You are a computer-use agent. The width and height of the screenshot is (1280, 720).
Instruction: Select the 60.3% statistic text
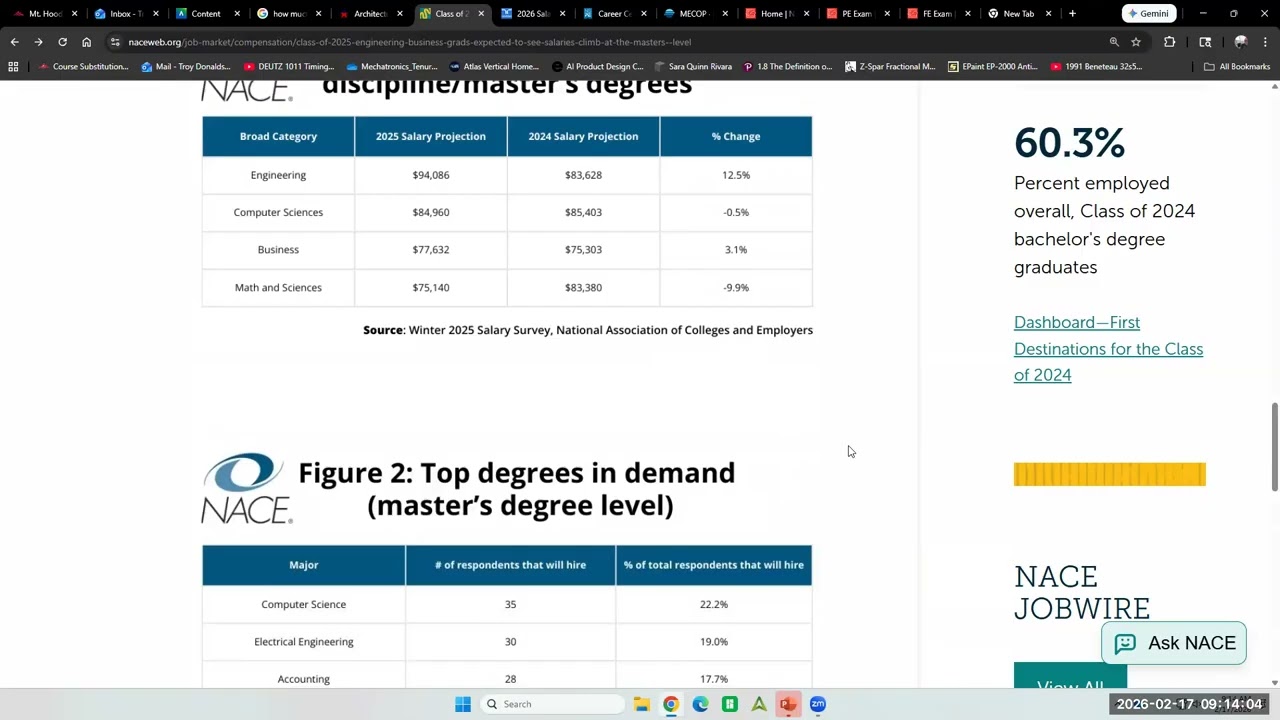click(x=1069, y=143)
